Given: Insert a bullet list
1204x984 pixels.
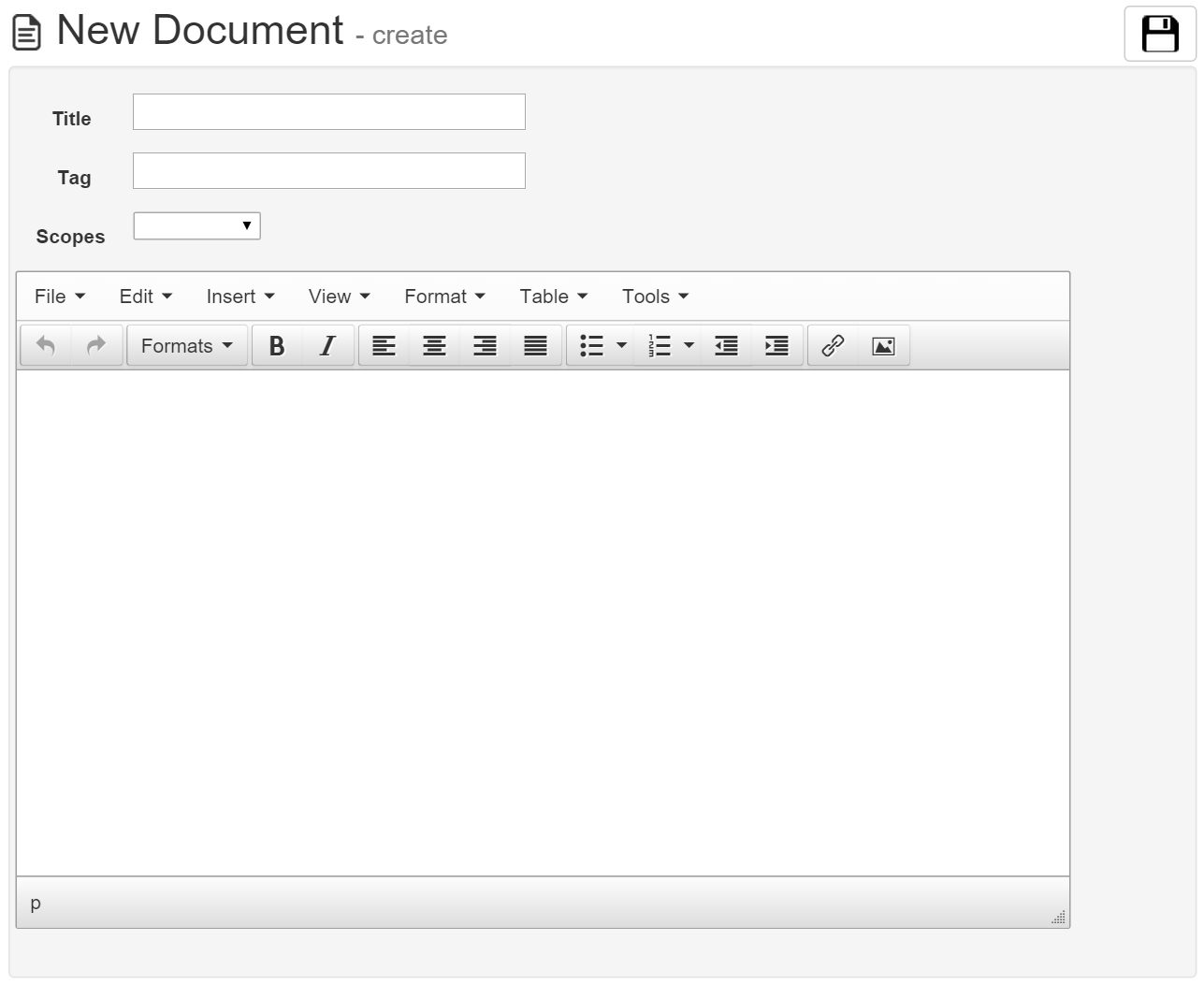Looking at the screenshot, I should pyautogui.click(x=591, y=346).
